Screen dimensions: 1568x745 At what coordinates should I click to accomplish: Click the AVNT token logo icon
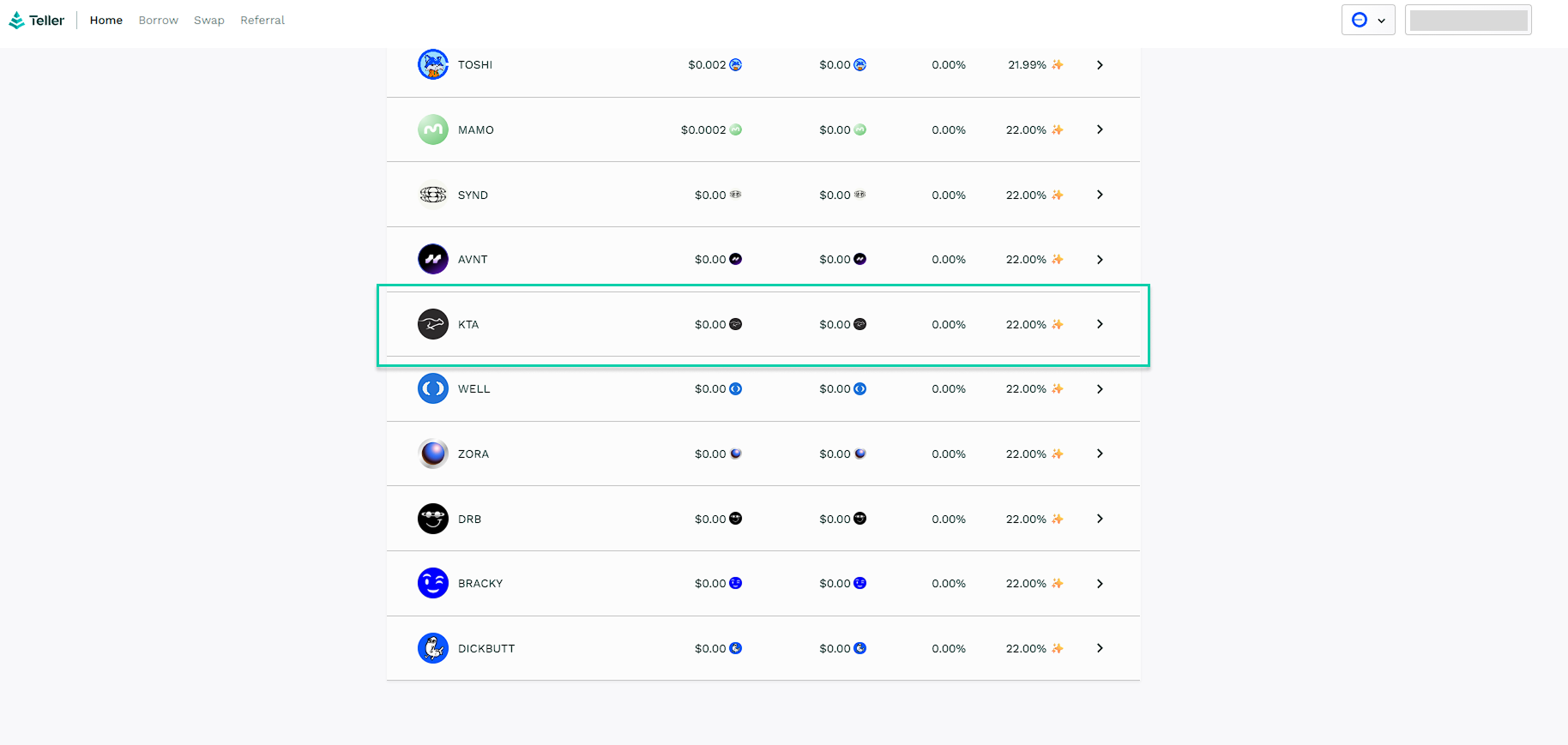coord(432,259)
